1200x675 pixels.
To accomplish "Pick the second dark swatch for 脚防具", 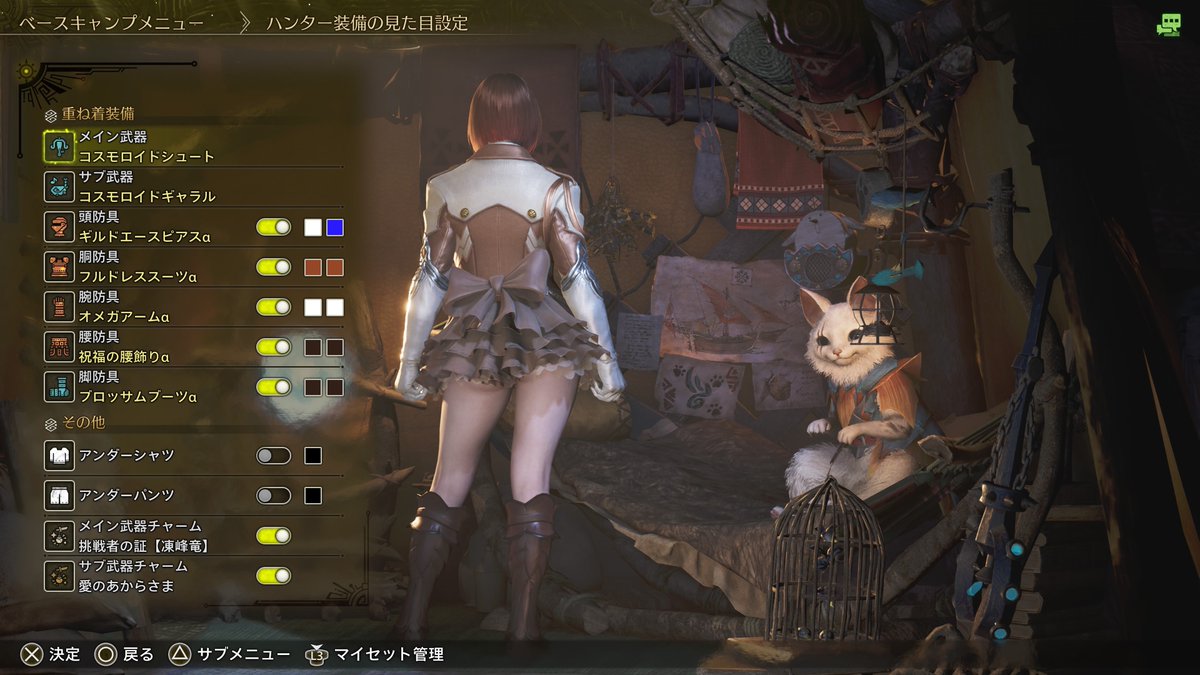I will tap(335, 387).
